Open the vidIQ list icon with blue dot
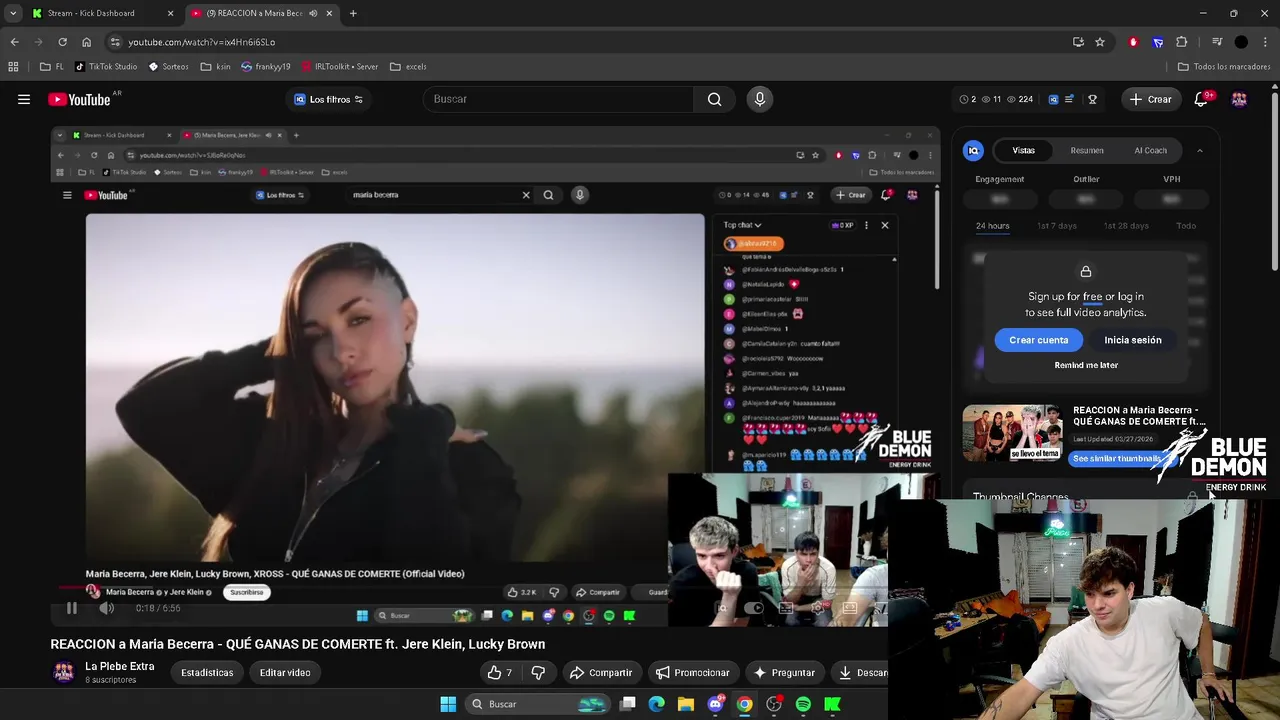 coord(1069,99)
